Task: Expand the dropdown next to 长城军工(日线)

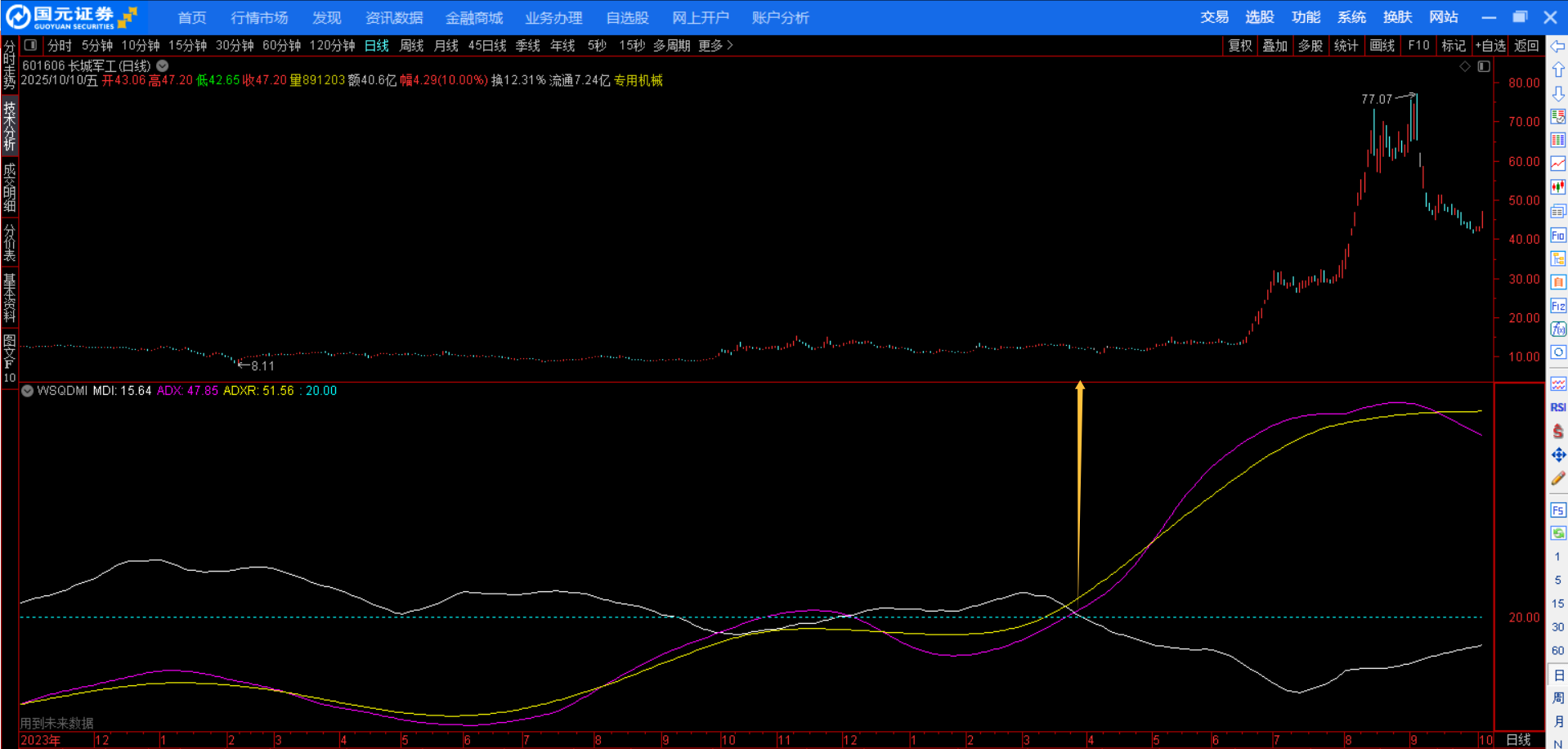Action: click(x=163, y=66)
